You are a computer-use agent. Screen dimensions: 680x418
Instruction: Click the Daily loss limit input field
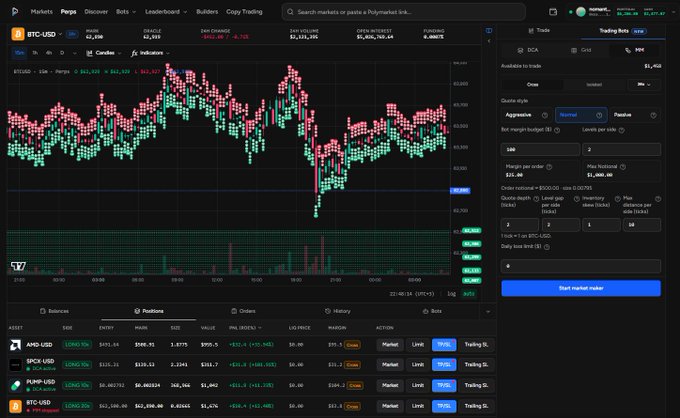[581, 266]
